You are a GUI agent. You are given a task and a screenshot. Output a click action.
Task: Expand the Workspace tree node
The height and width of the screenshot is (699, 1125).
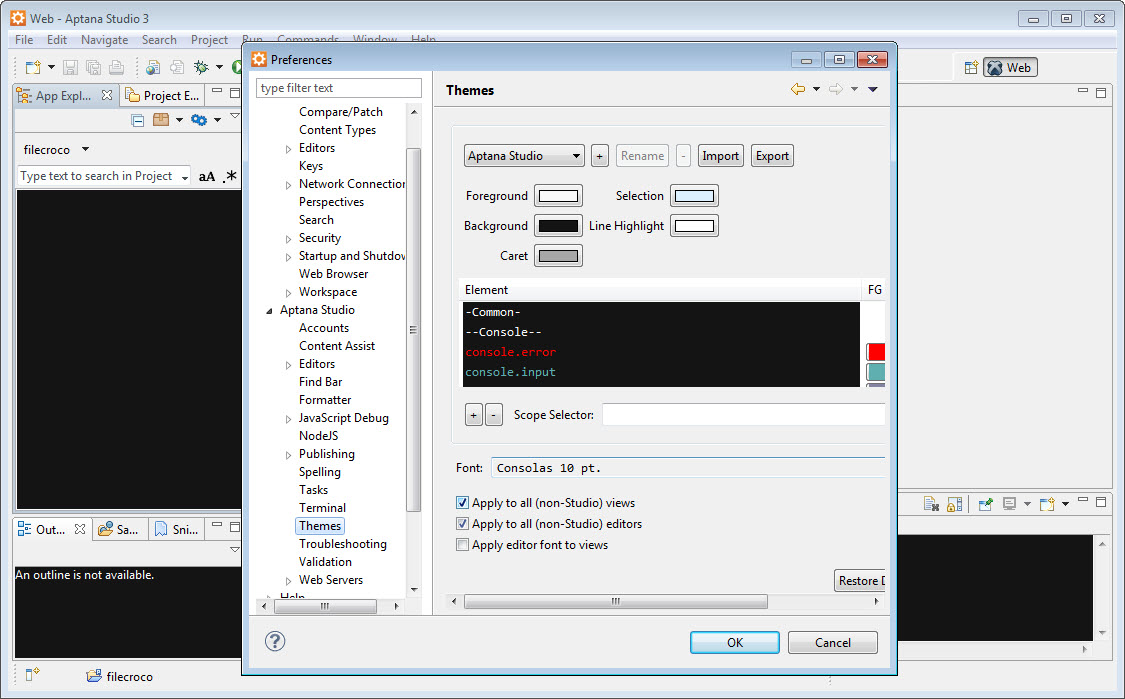click(288, 293)
